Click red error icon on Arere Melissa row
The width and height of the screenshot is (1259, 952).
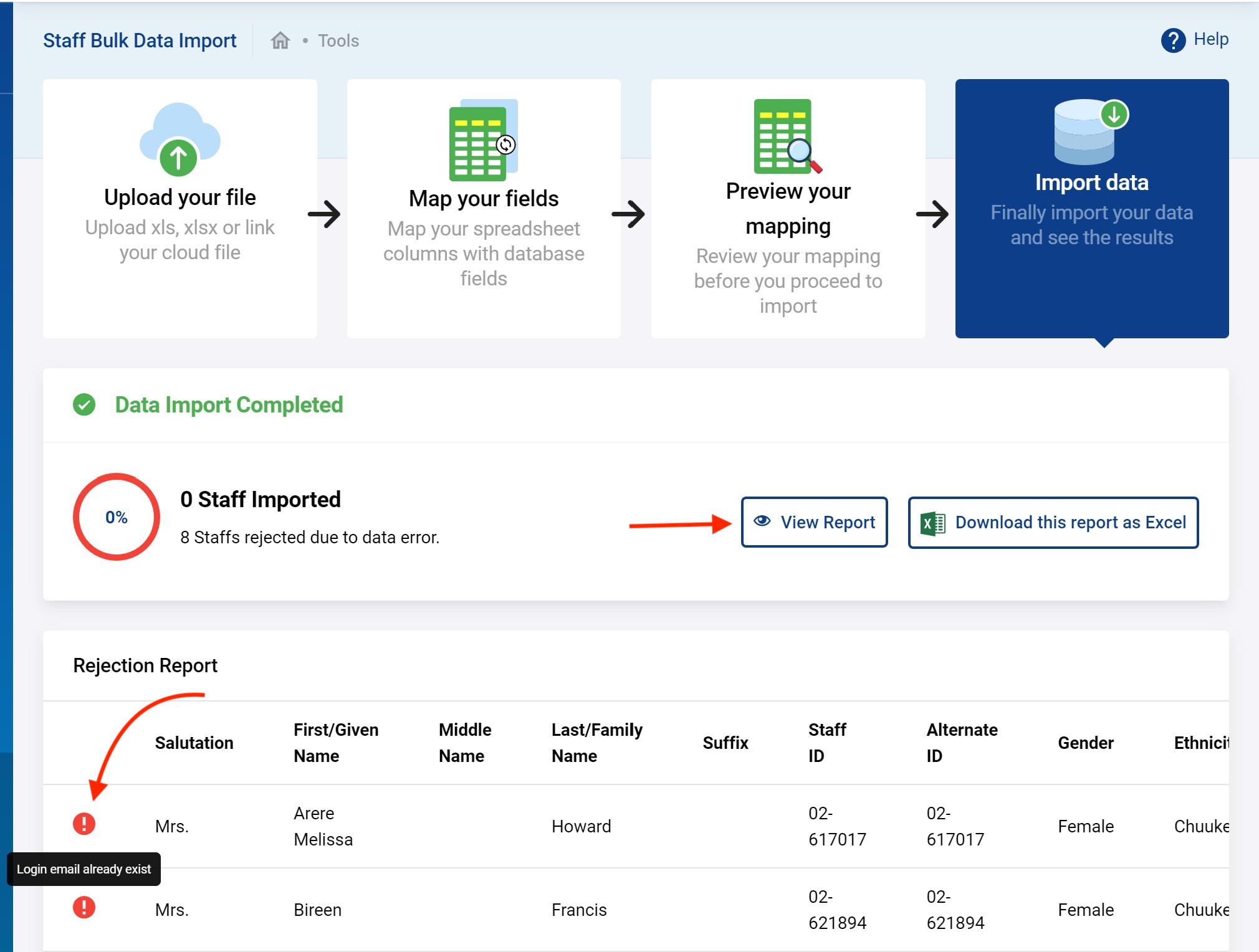click(84, 824)
